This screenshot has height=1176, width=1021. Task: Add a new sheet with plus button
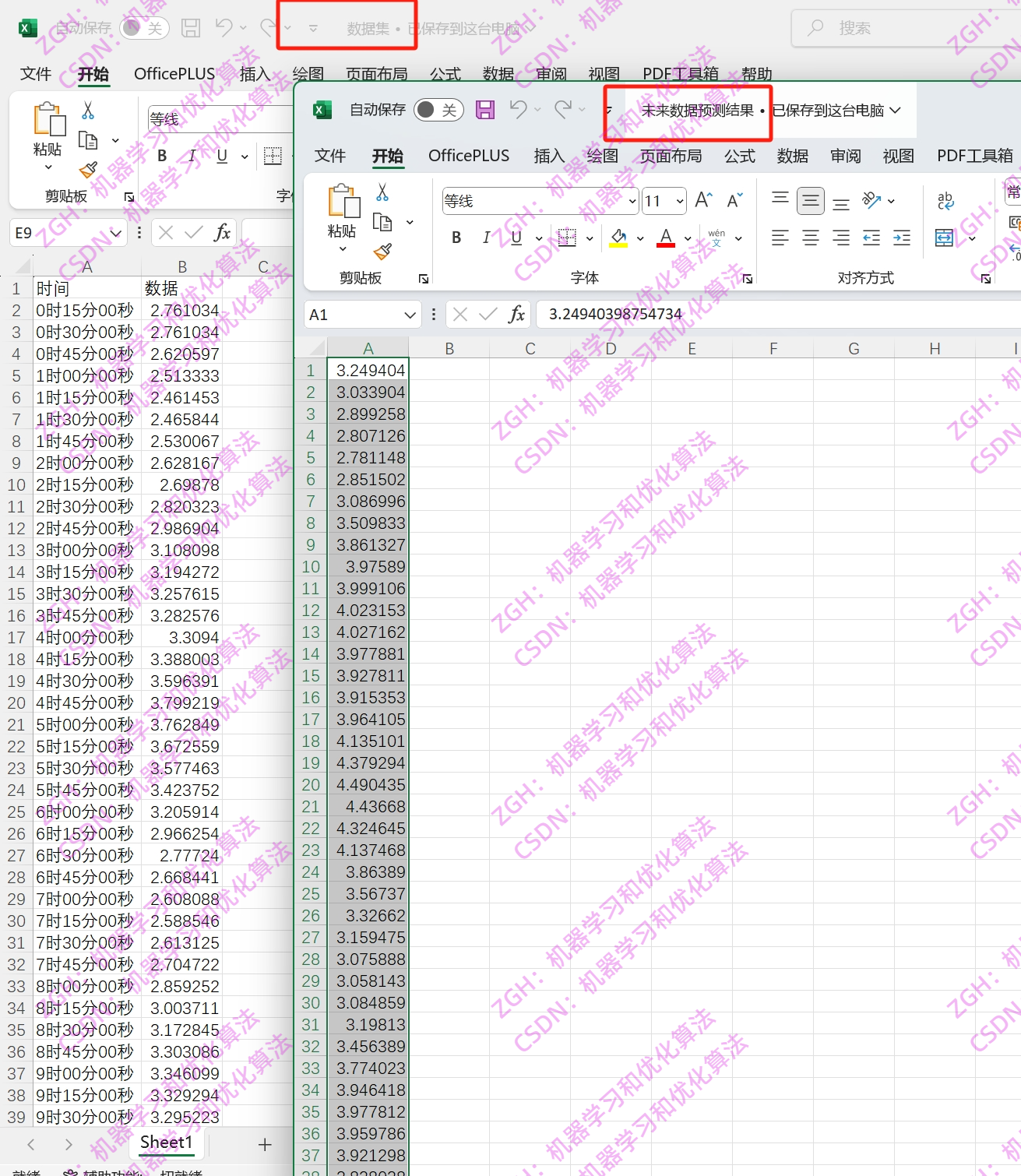[265, 1144]
